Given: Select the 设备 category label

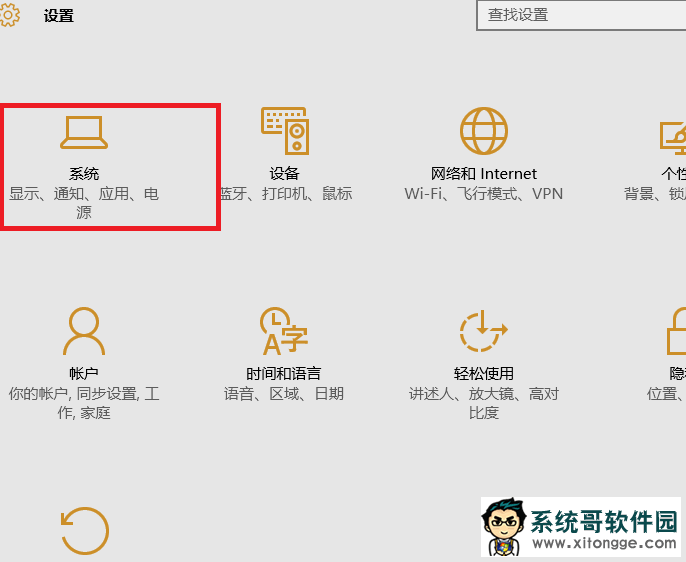Looking at the screenshot, I should coord(284,174).
